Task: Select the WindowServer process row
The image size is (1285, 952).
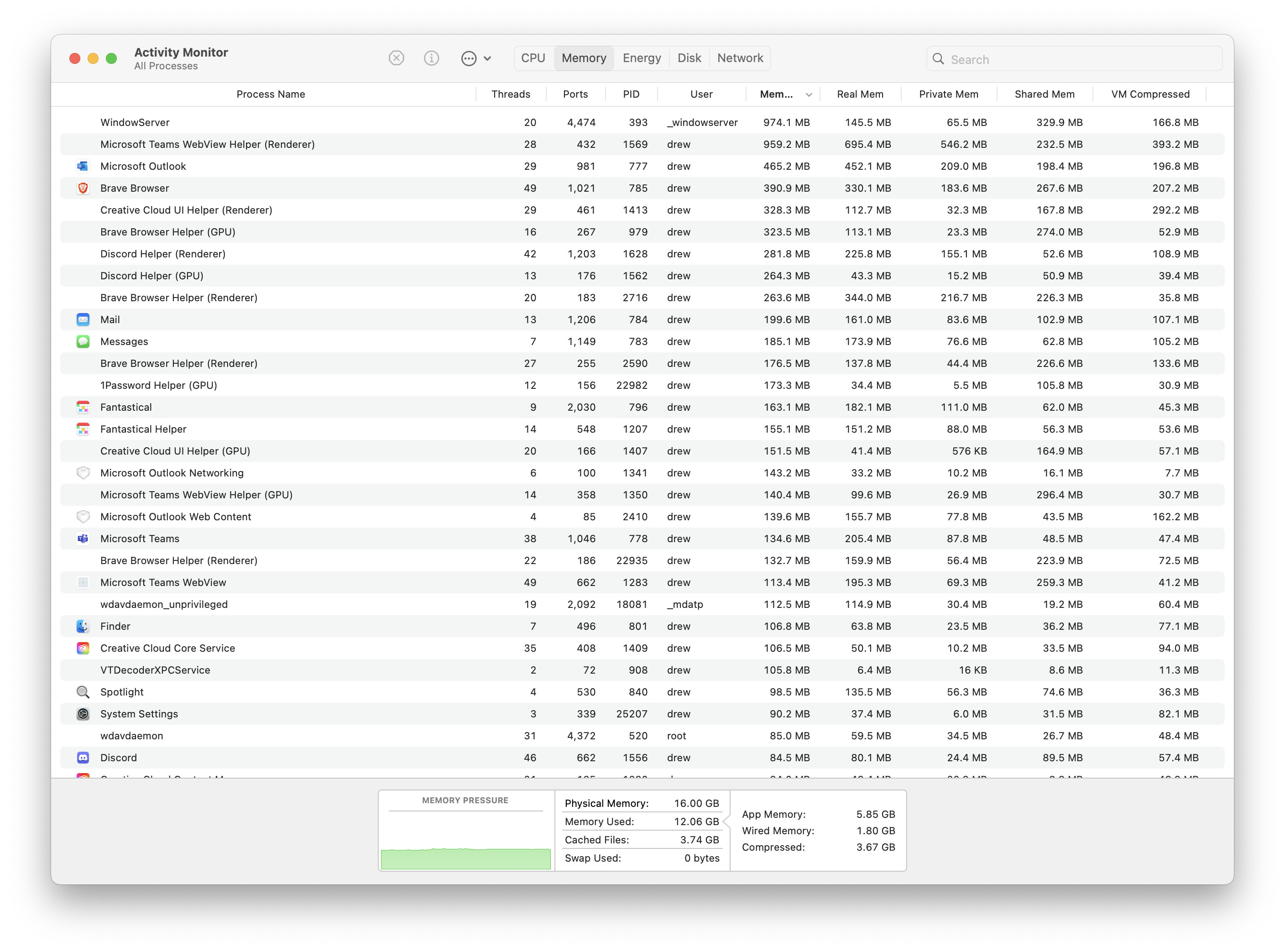Action: click(x=642, y=122)
